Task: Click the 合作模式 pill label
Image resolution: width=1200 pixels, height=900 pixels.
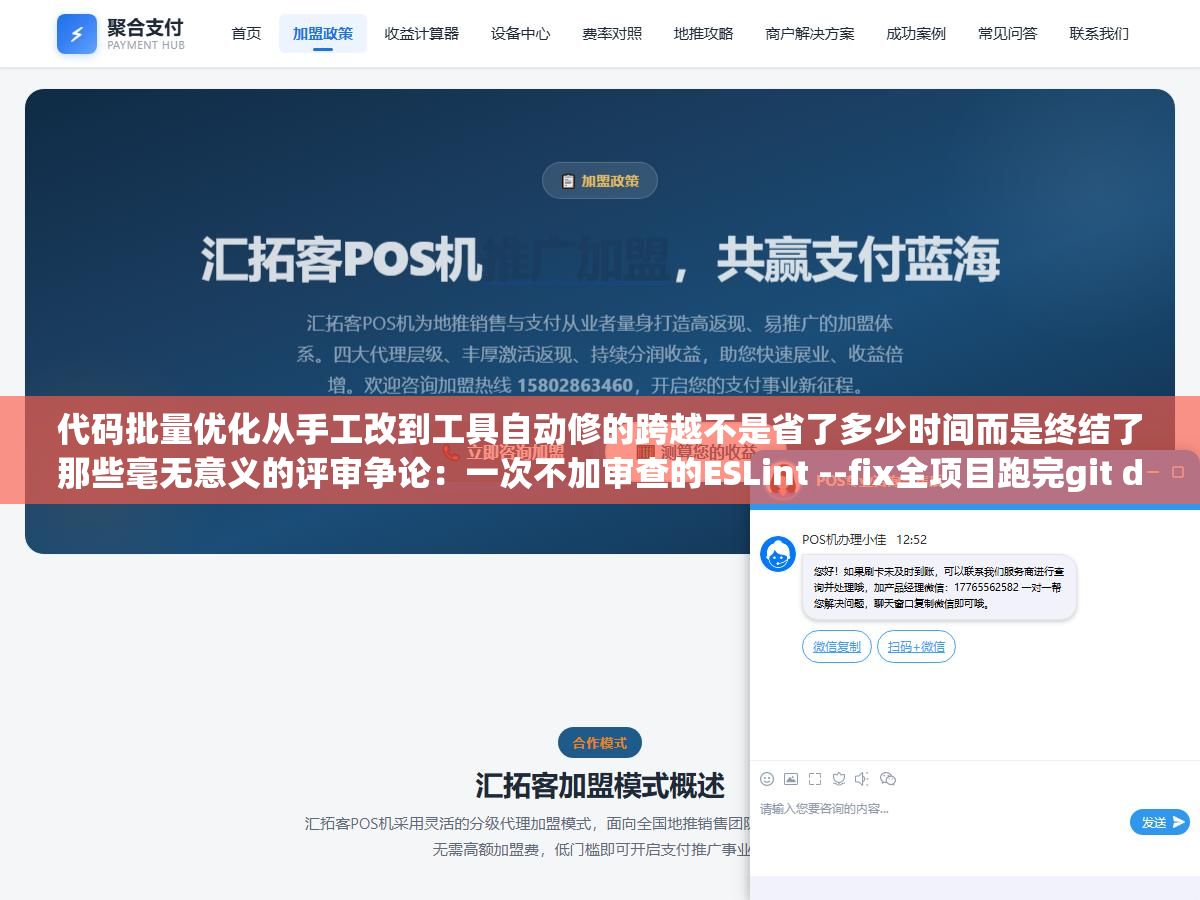Action: [x=600, y=743]
